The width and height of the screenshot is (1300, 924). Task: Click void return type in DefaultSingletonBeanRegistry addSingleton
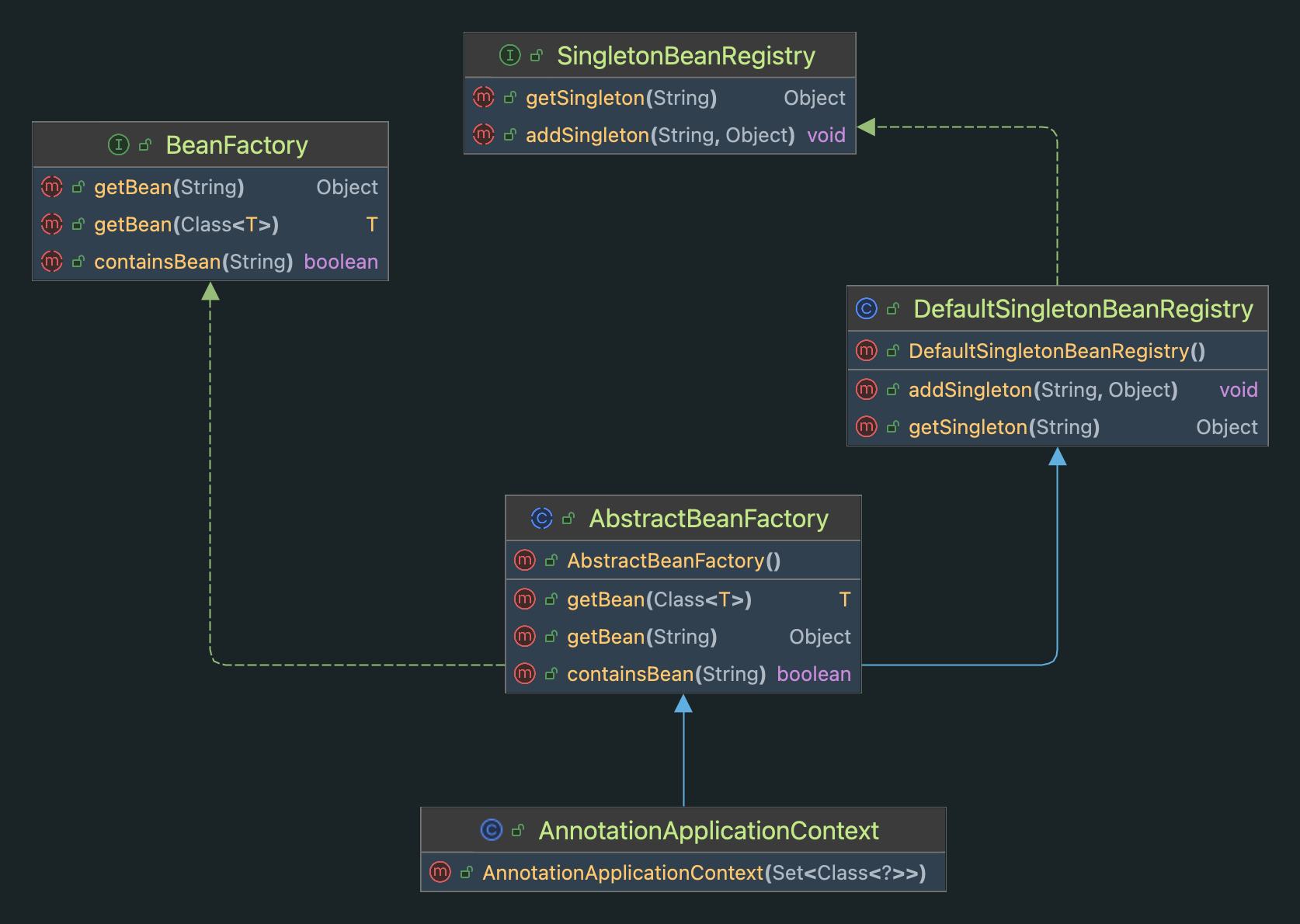[x=1239, y=389]
